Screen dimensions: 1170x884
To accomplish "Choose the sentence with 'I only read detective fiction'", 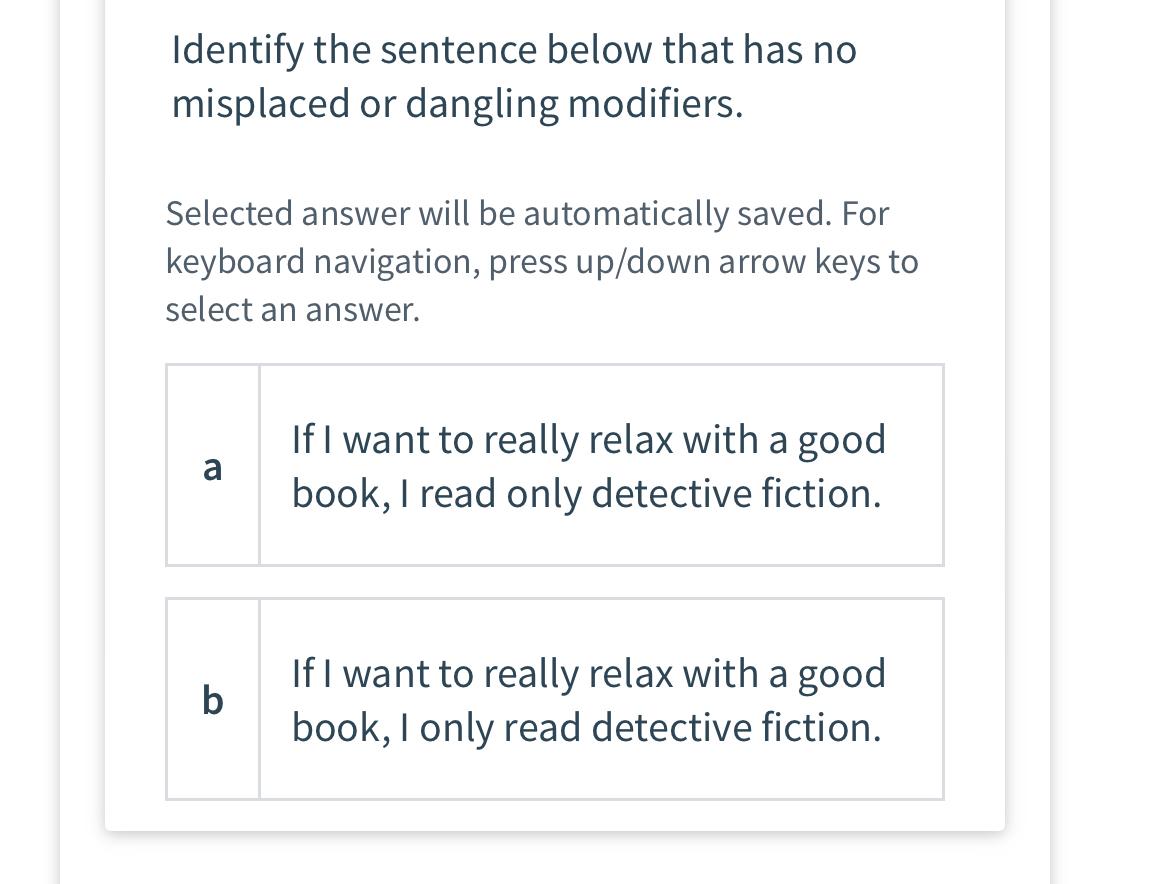I will click(x=586, y=699).
